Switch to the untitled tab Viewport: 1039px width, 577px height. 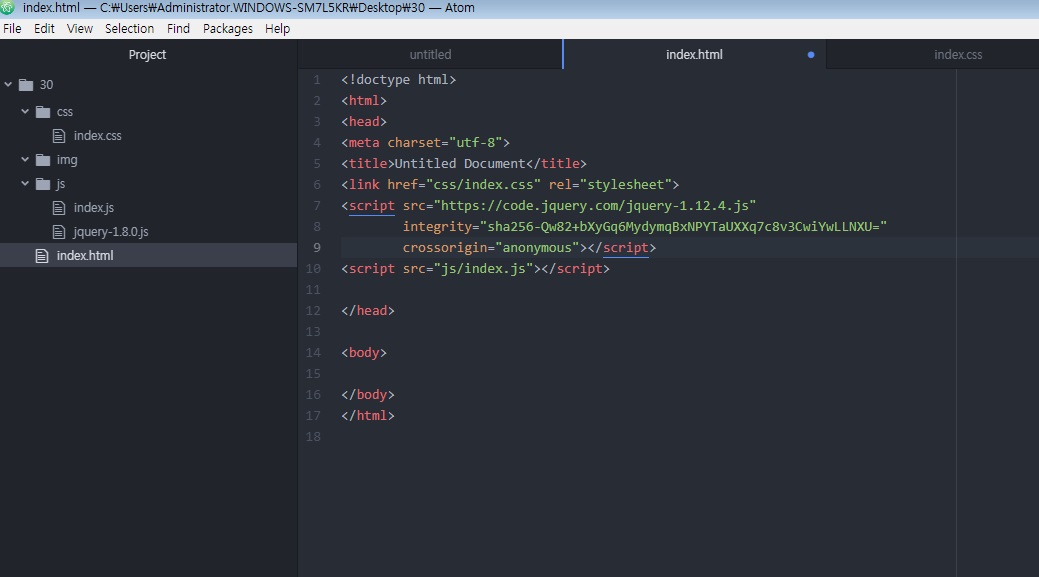coord(430,55)
